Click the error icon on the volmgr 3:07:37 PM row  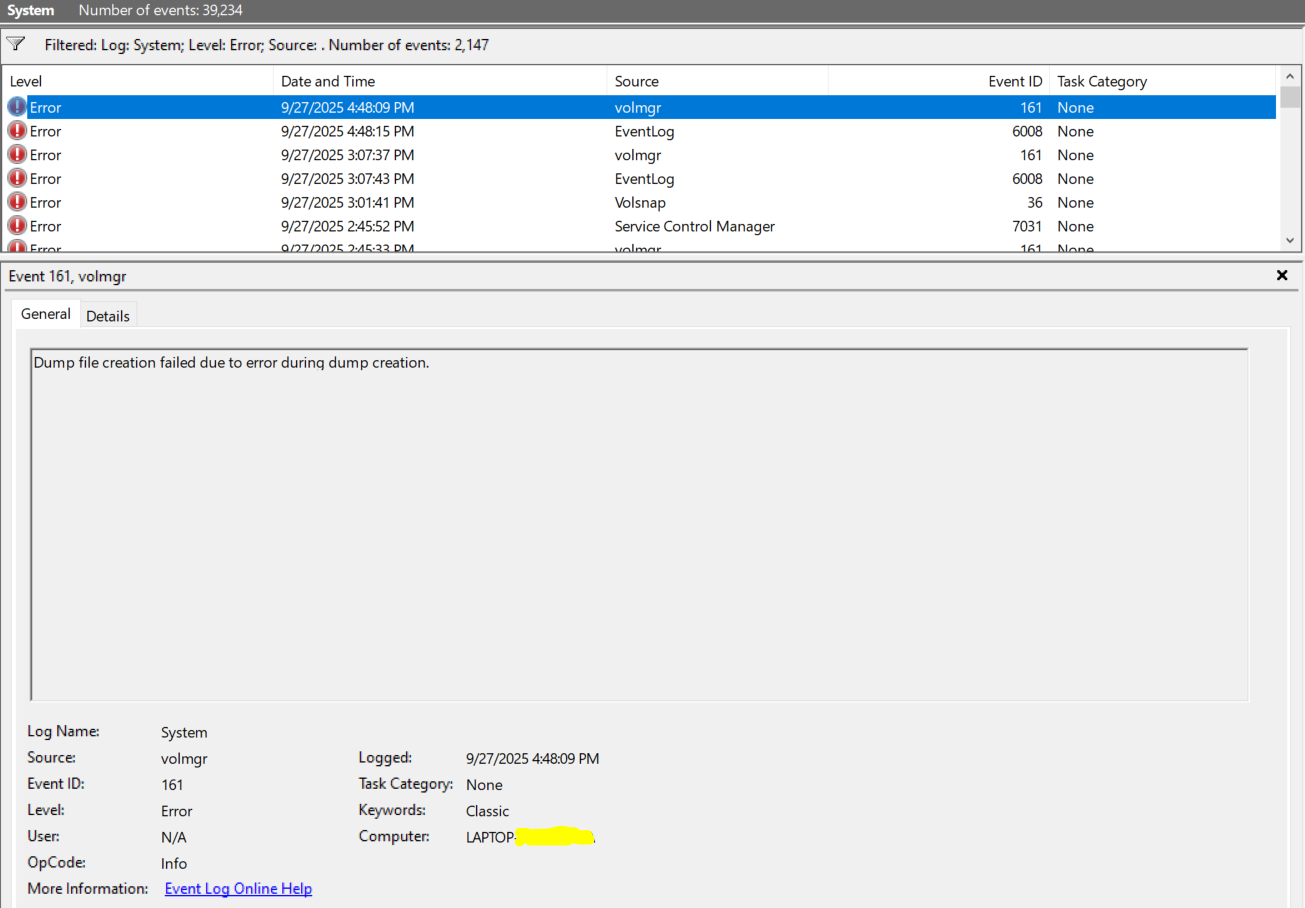click(x=18, y=155)
